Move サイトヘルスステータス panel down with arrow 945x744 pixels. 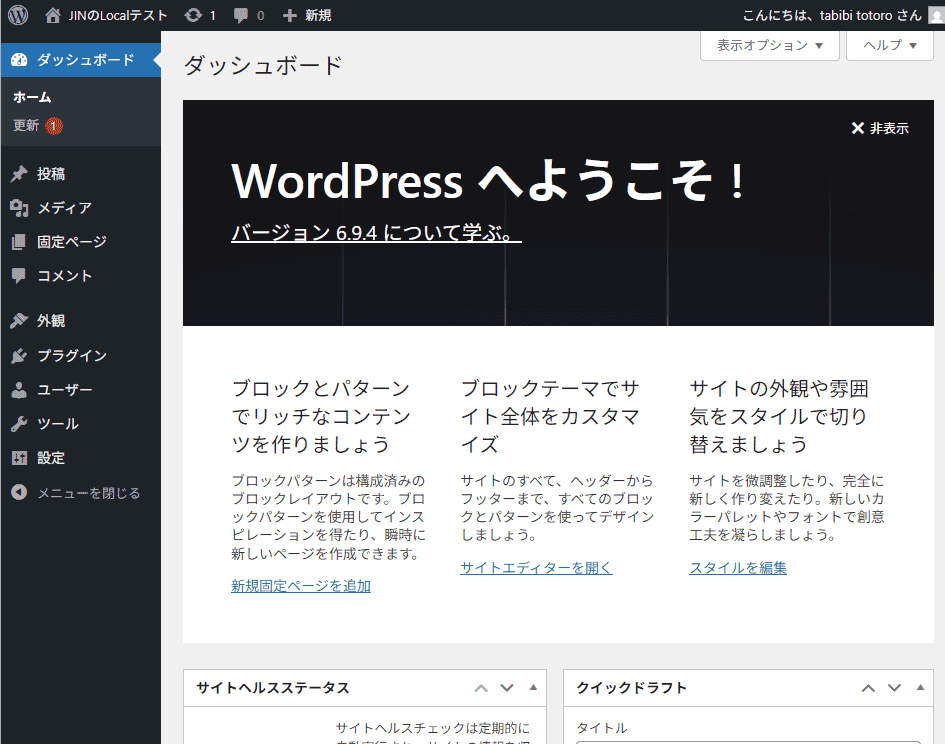coord(507,688)
